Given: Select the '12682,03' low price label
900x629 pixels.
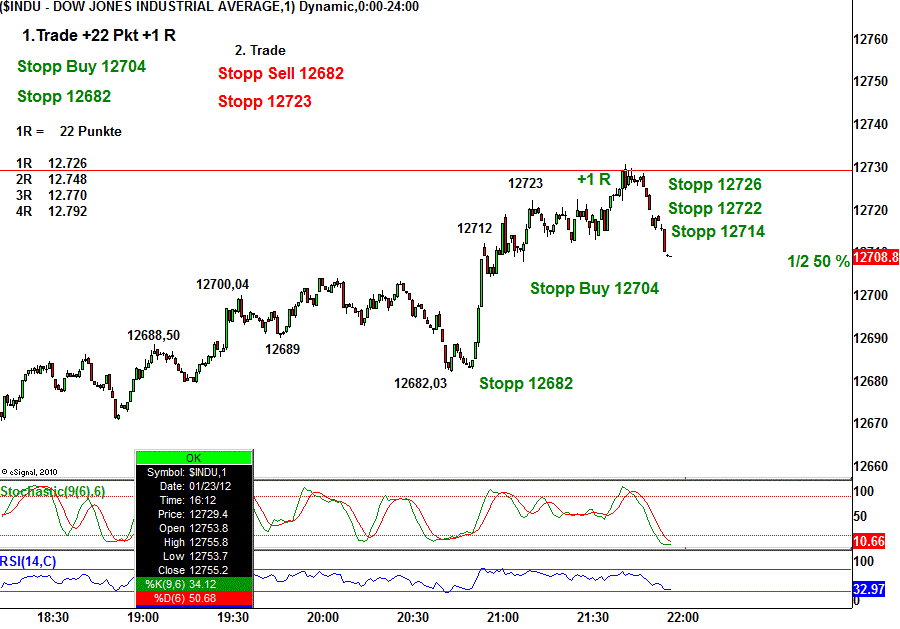Looking at the screenshot, I should tap(421, 383).
